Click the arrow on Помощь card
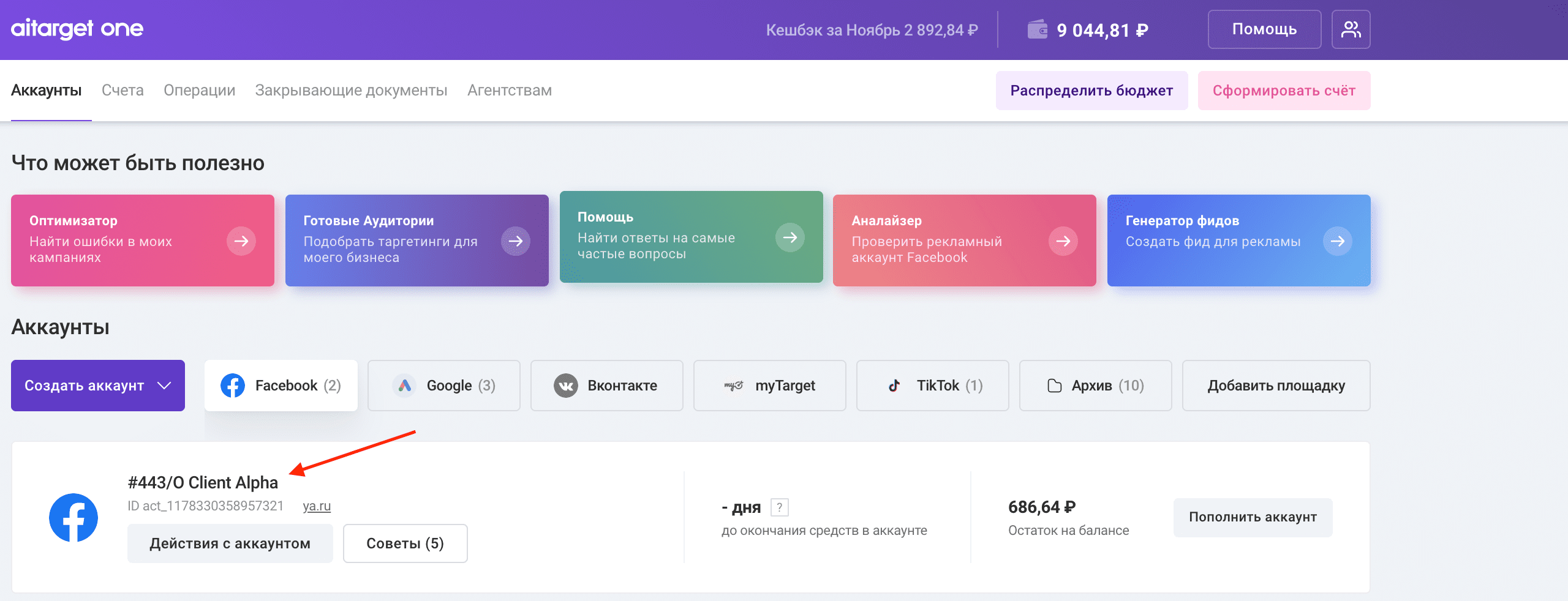This screenshot has height=601, width=1568. pos(790,237)
